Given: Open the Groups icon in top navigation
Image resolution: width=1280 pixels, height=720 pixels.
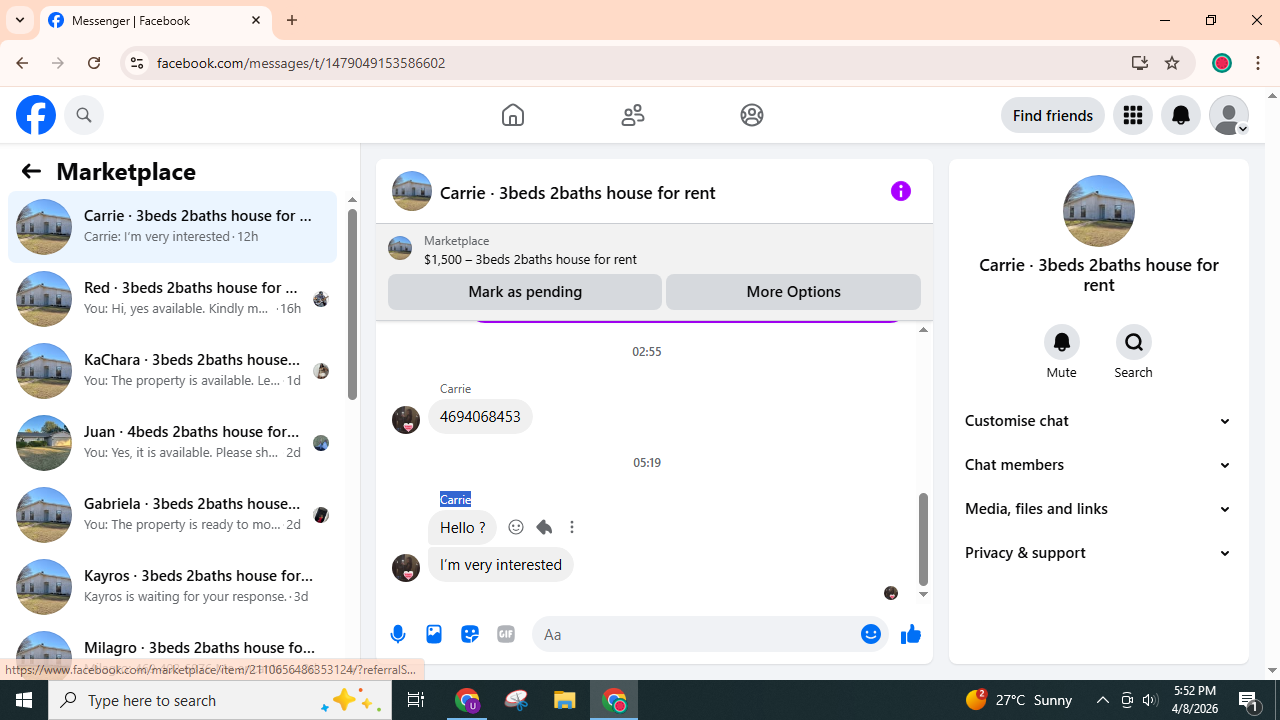Looking at the screenshot, I should 752,115.
